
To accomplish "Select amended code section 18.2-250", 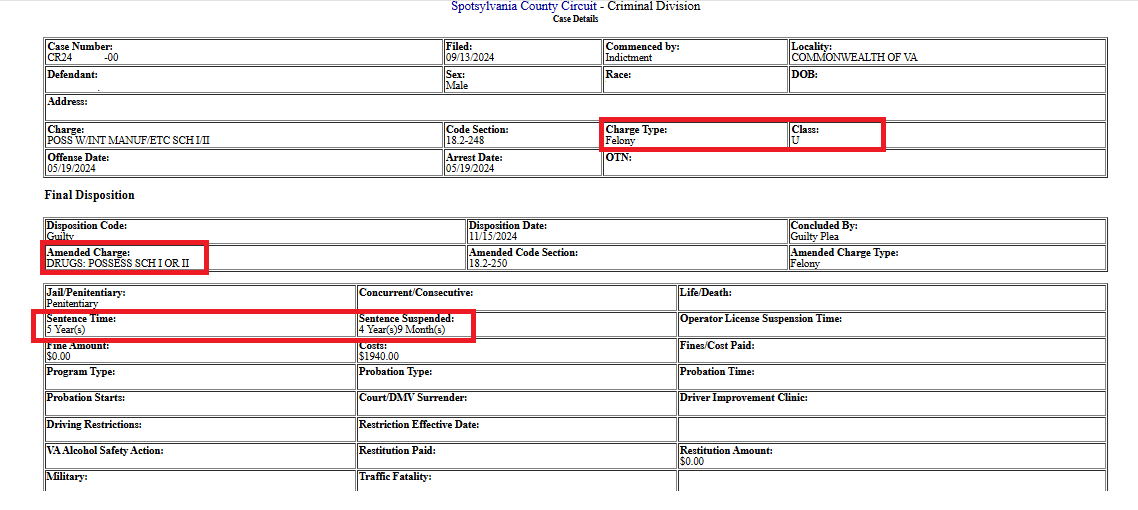I will pos(488,263).
